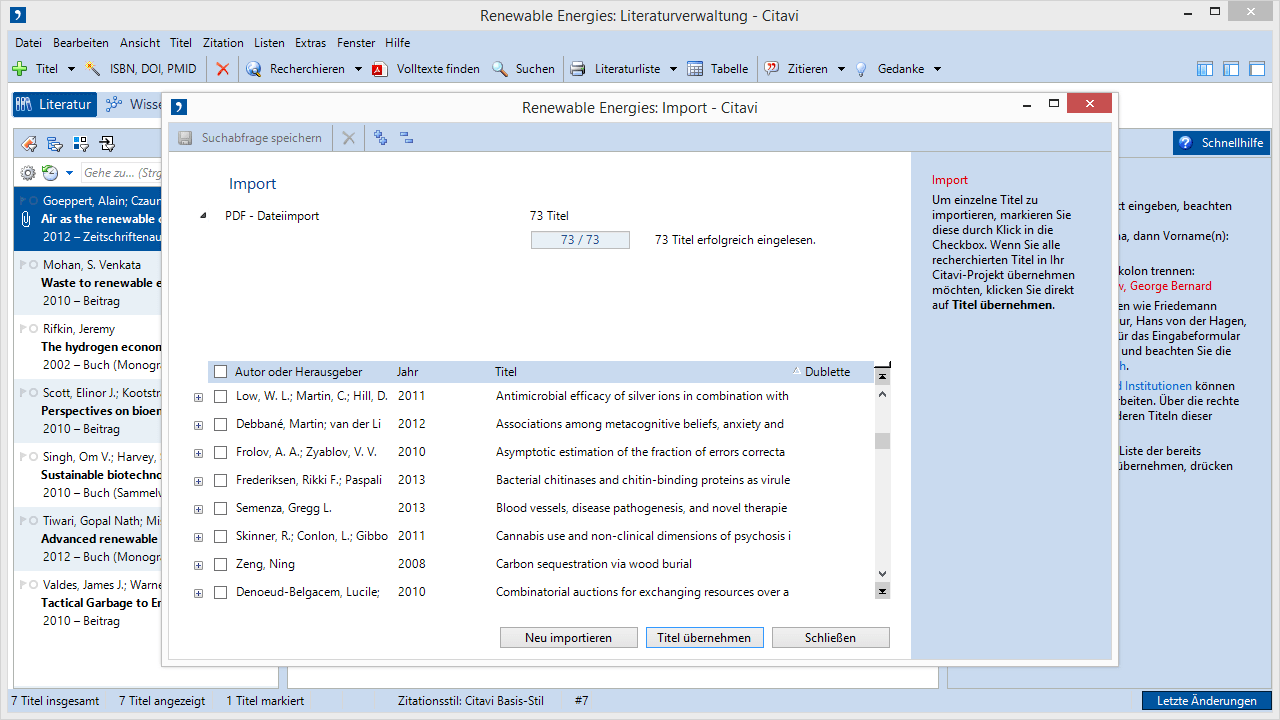Screen dimensions: 1280x720
Task: Check the box for Skinner, R. entry
Action: coord(221,537)
